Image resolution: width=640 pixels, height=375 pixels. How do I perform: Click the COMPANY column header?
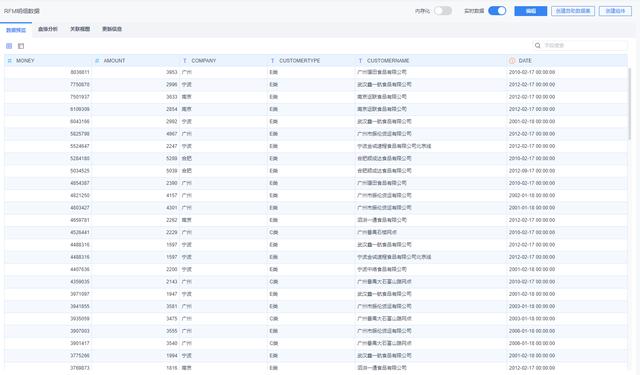click(224, 60)
